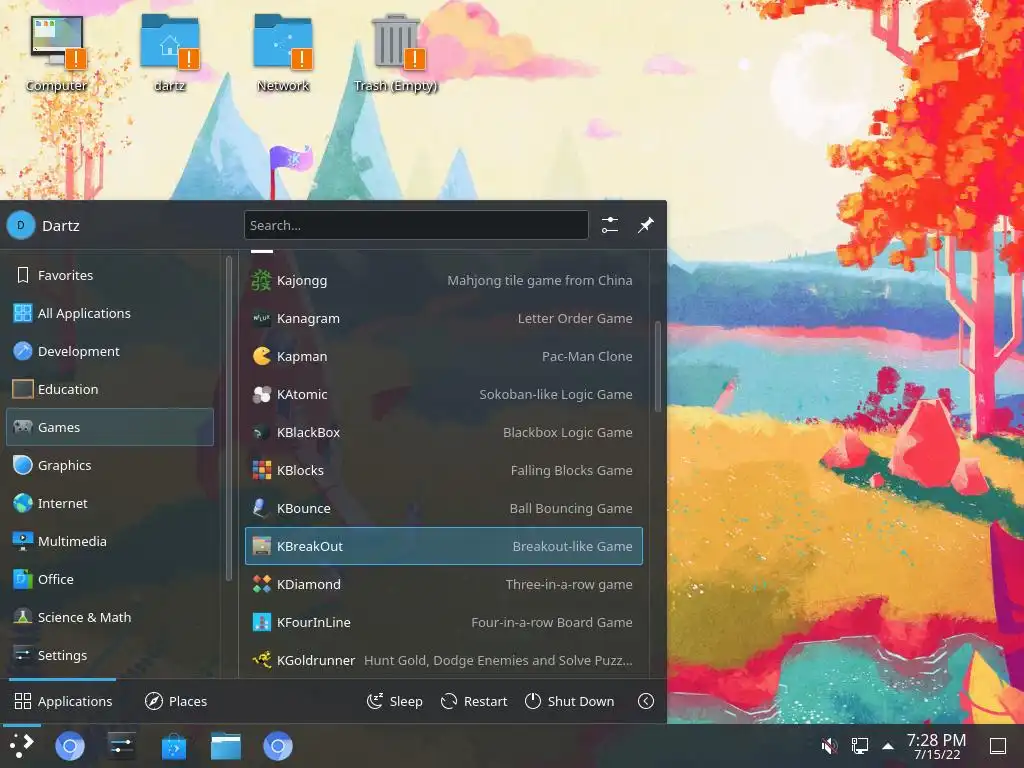Open Discover software store from taskbar

click(174, 746)
